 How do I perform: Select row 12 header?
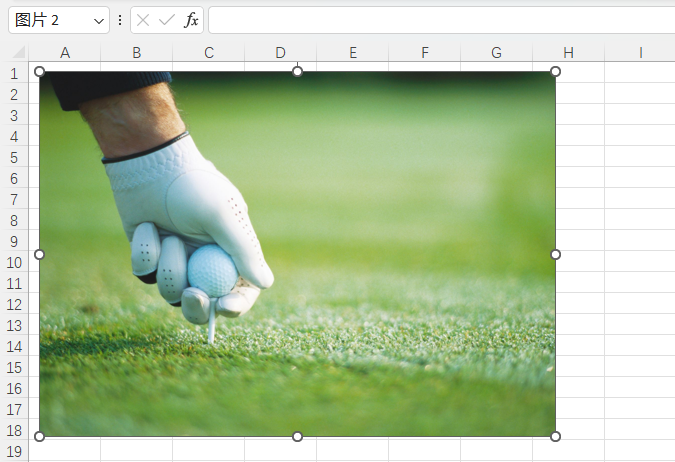(x=14, y=305)
